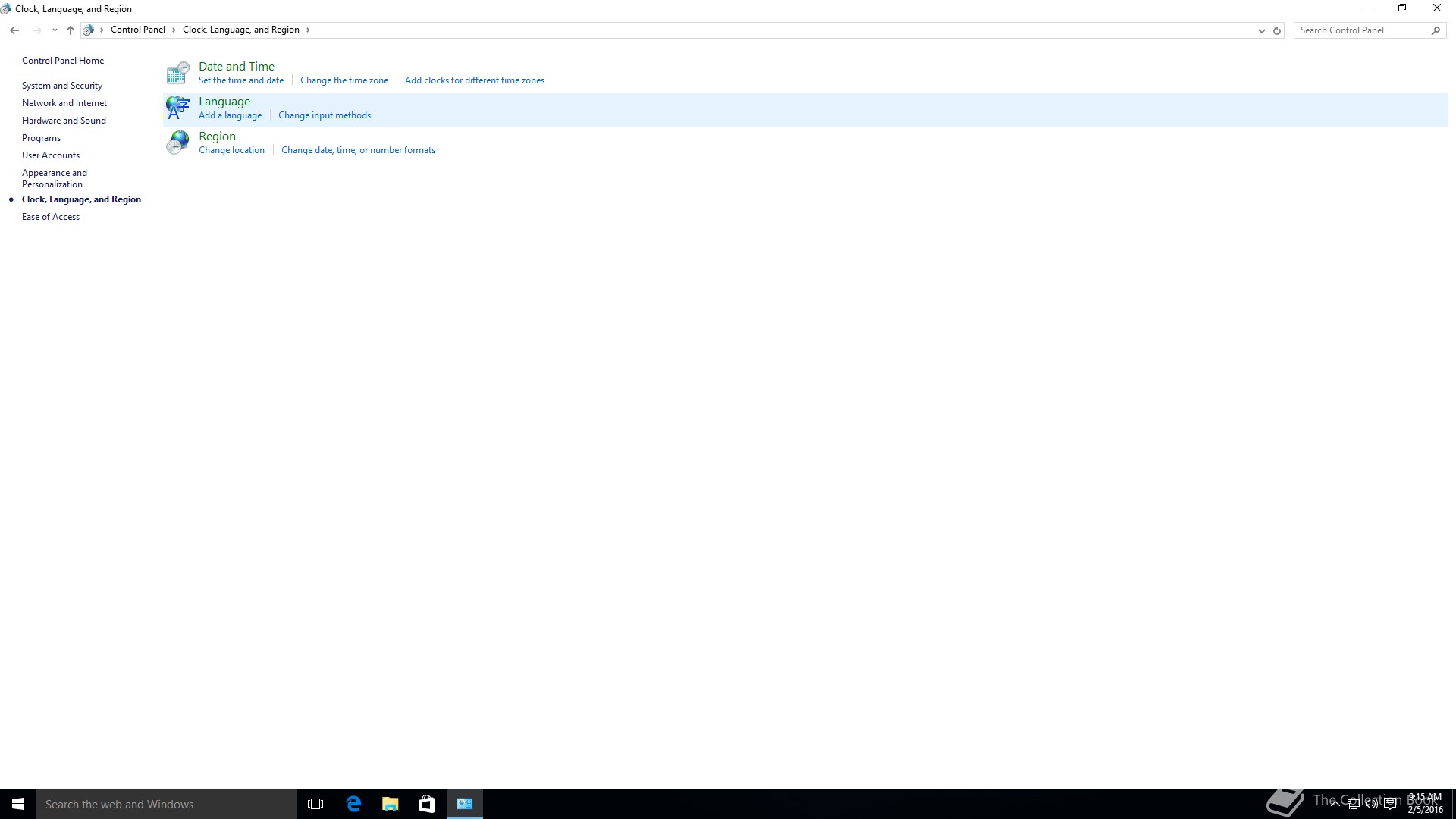Open System and Security category
The width and height of the screenshot is (1456, 819).
62,86
